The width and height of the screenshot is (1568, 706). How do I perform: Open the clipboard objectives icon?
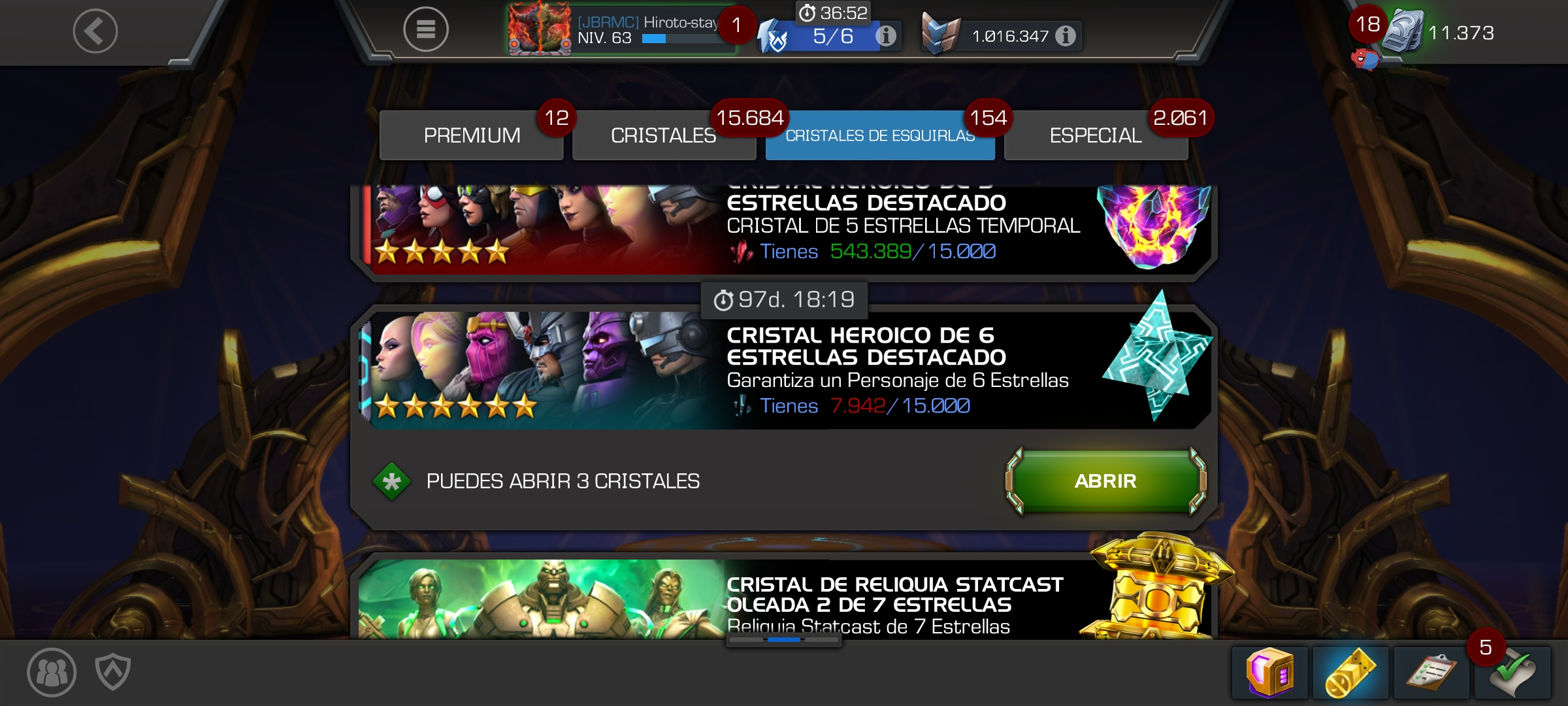point(1431,673)
